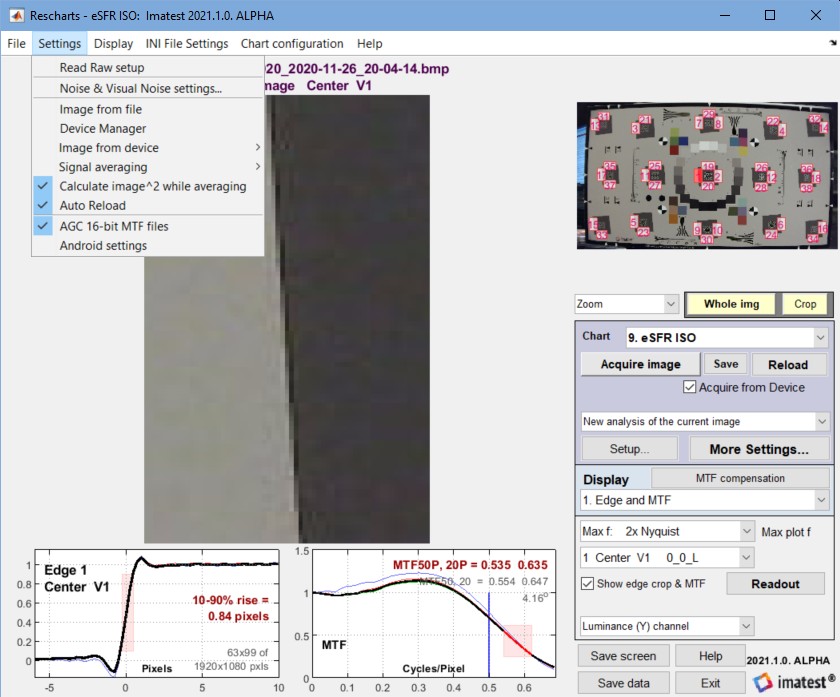Viewport: 840px width, 697px height.
Task: Click the Setup... button
Action: tap(629, 448)
